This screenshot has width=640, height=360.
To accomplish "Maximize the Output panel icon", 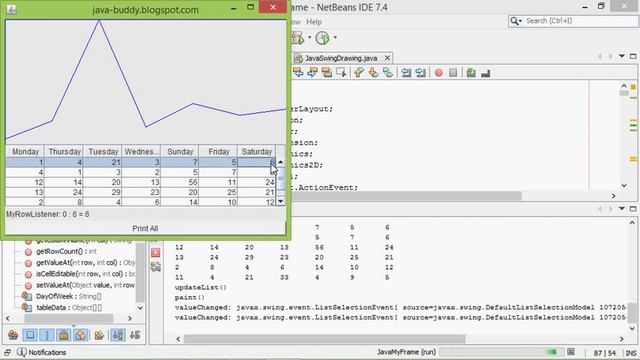I will (633, 209).
